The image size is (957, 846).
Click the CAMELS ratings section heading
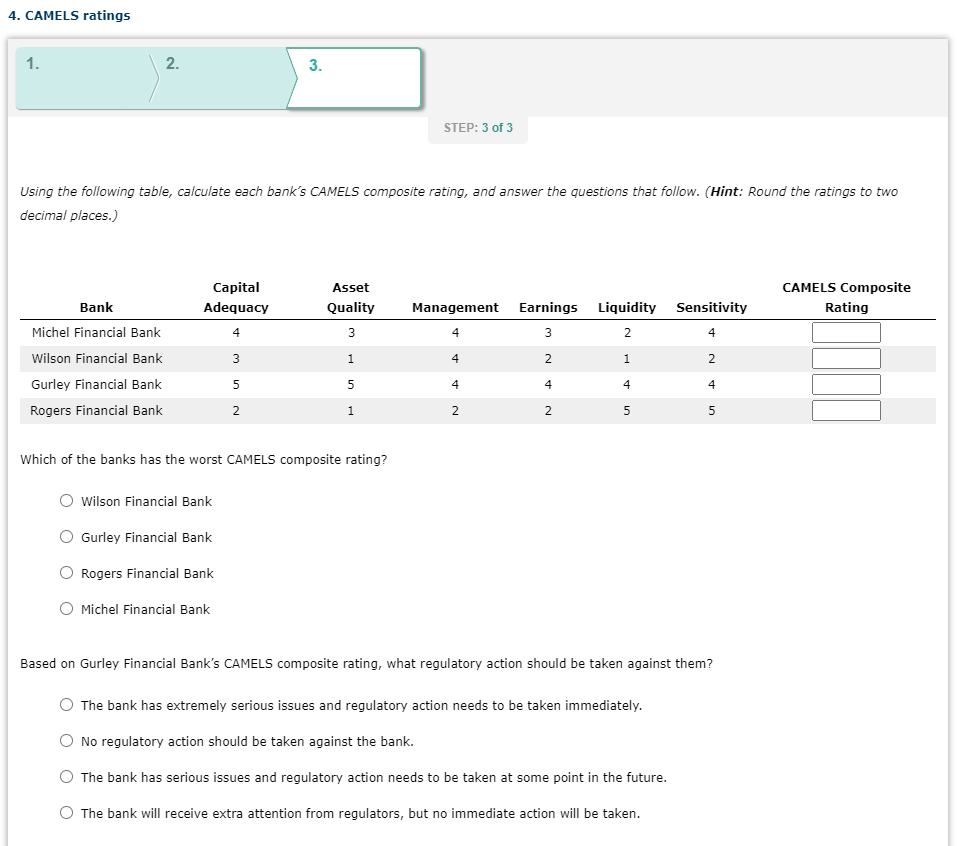click(68, 15)
